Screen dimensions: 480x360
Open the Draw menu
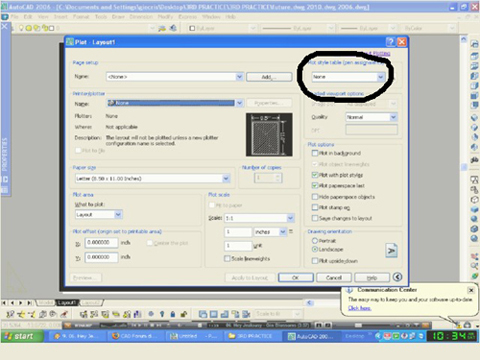(118, 17)
